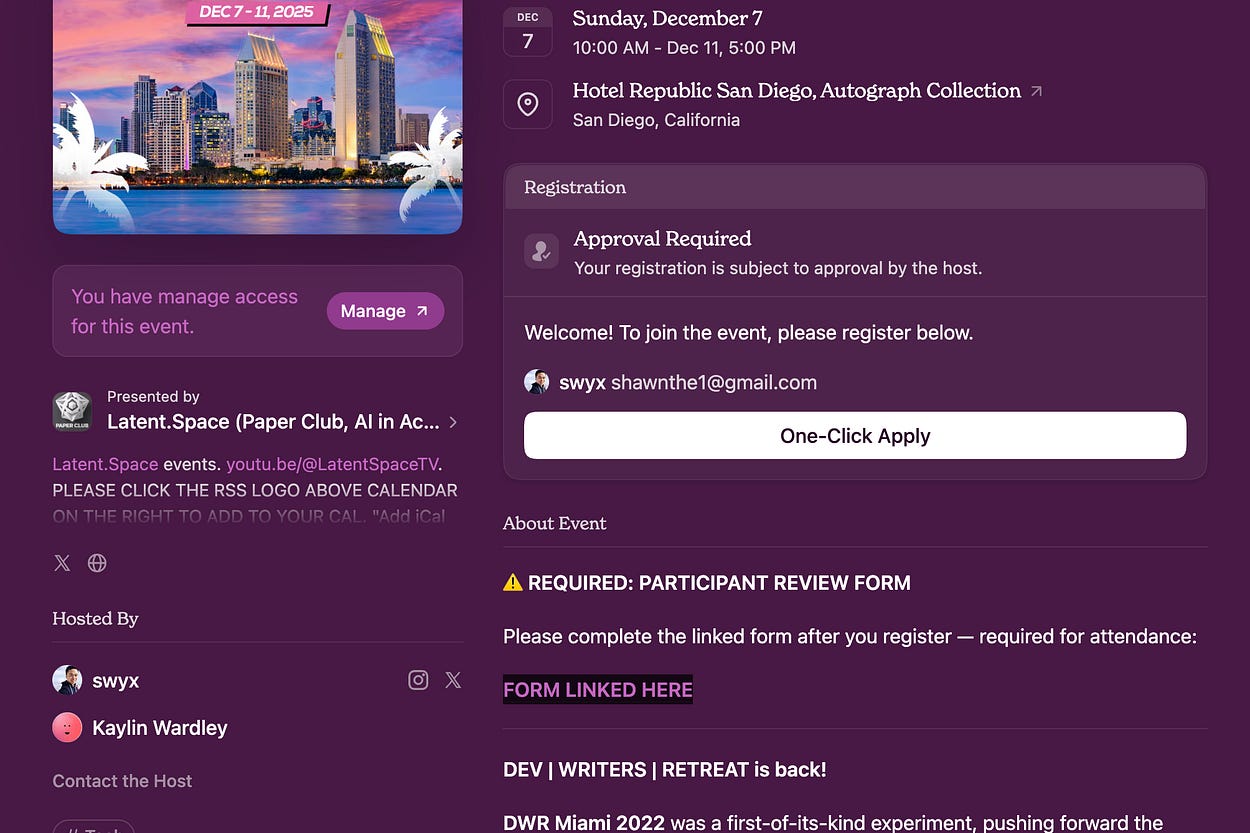Open the San Diego event cover image

pyautogui.click(x=257, y=117)
